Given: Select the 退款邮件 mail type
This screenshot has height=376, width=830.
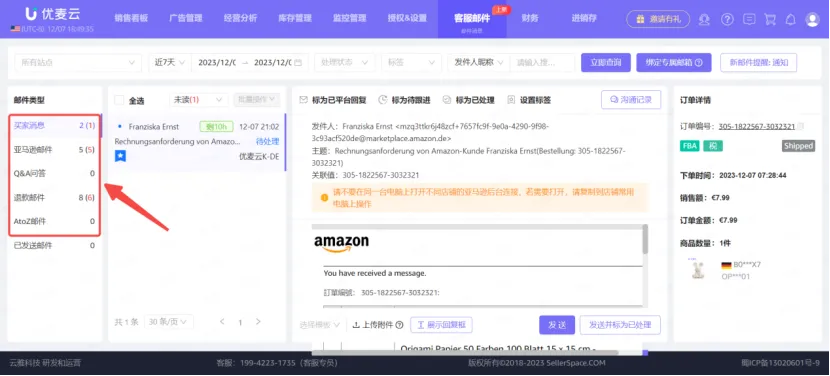Looking at the screenshot, I should click(55, 198).
